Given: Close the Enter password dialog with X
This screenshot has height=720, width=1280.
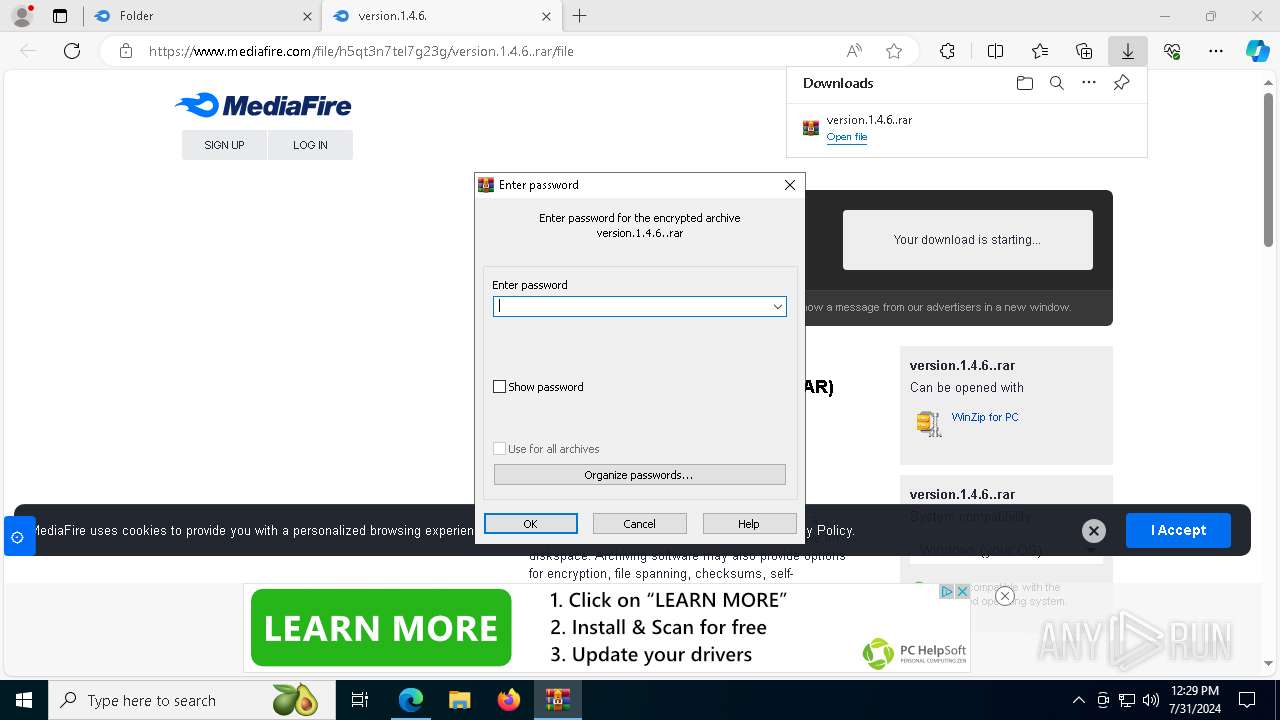Looking at the screenshot, I should pyautogui.click(x=790, y=185).
